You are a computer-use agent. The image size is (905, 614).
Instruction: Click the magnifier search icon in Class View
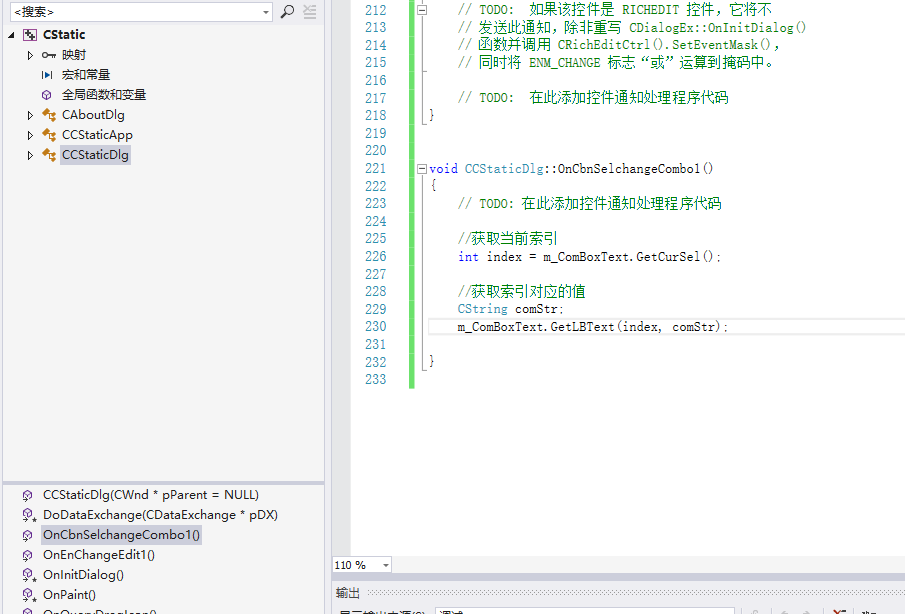point(287,12)
